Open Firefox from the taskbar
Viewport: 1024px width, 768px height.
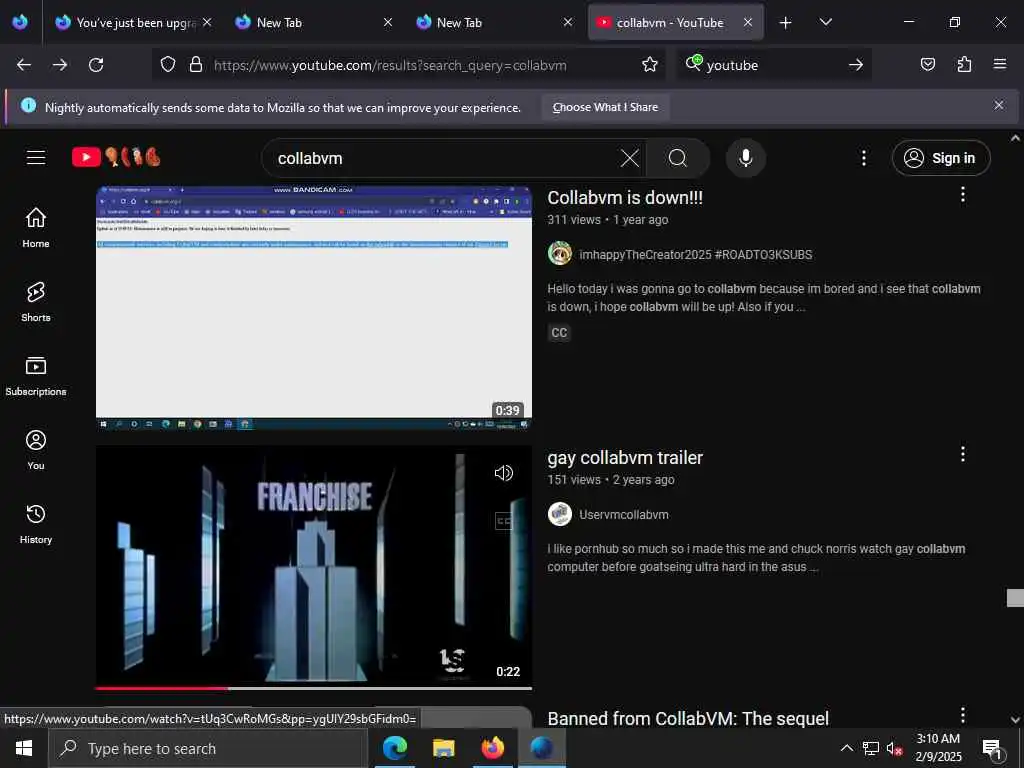[492, 748]
